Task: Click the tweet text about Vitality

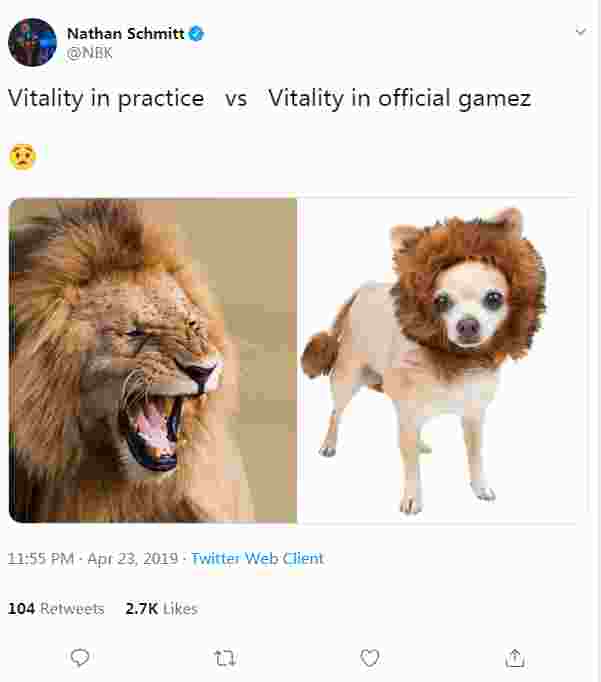Action: (269, 98)
